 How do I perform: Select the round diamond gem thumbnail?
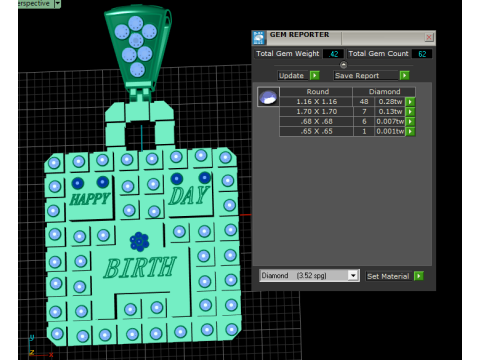(268, 97)
